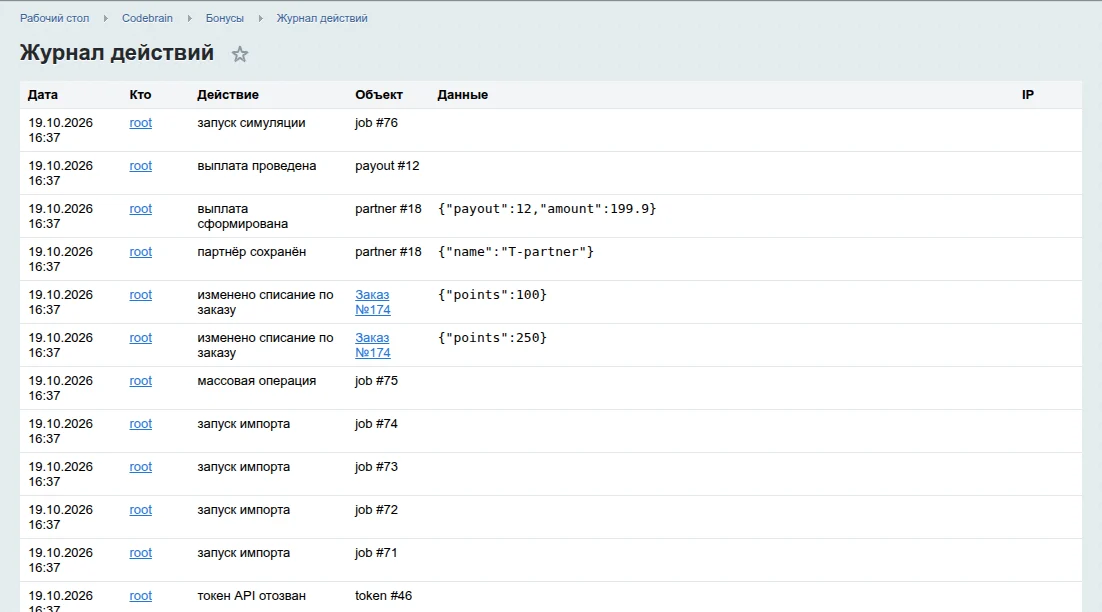Open the Codebrain breadcrumb
Viewport: 1102px width, 612px height.
click(x=147, y=18)
